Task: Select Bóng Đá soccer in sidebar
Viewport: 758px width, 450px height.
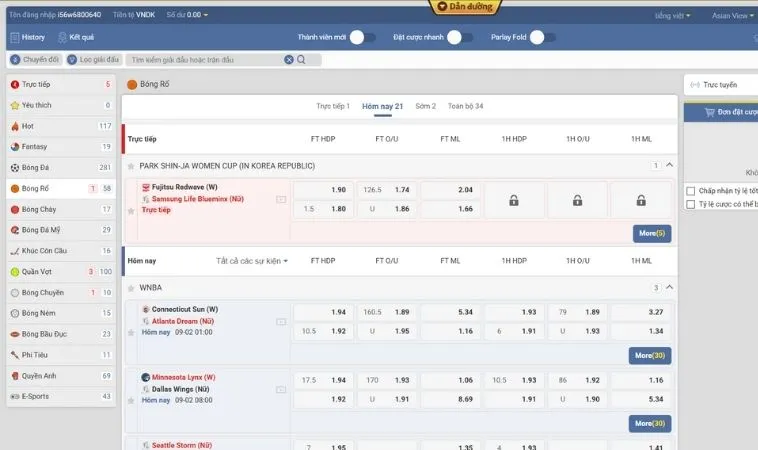Action: tap(35, 168)
